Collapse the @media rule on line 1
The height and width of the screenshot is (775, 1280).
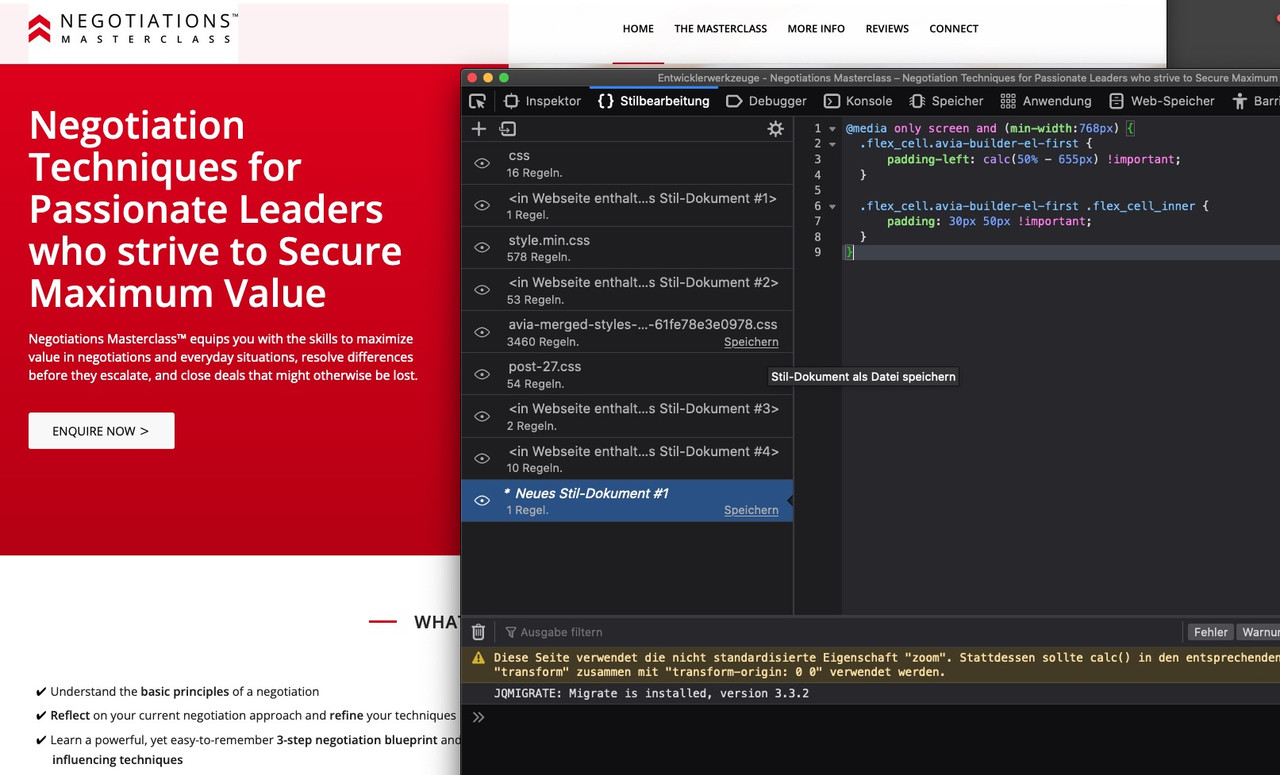(832, 129)
